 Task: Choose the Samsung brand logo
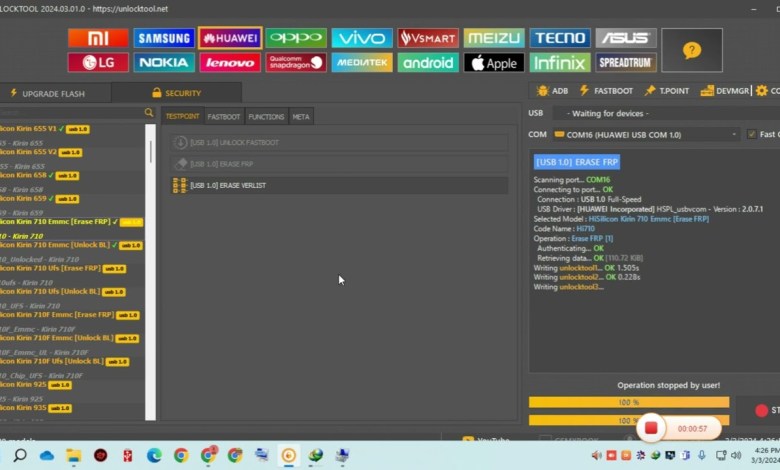pyautogui.click(x=164, y=38)
